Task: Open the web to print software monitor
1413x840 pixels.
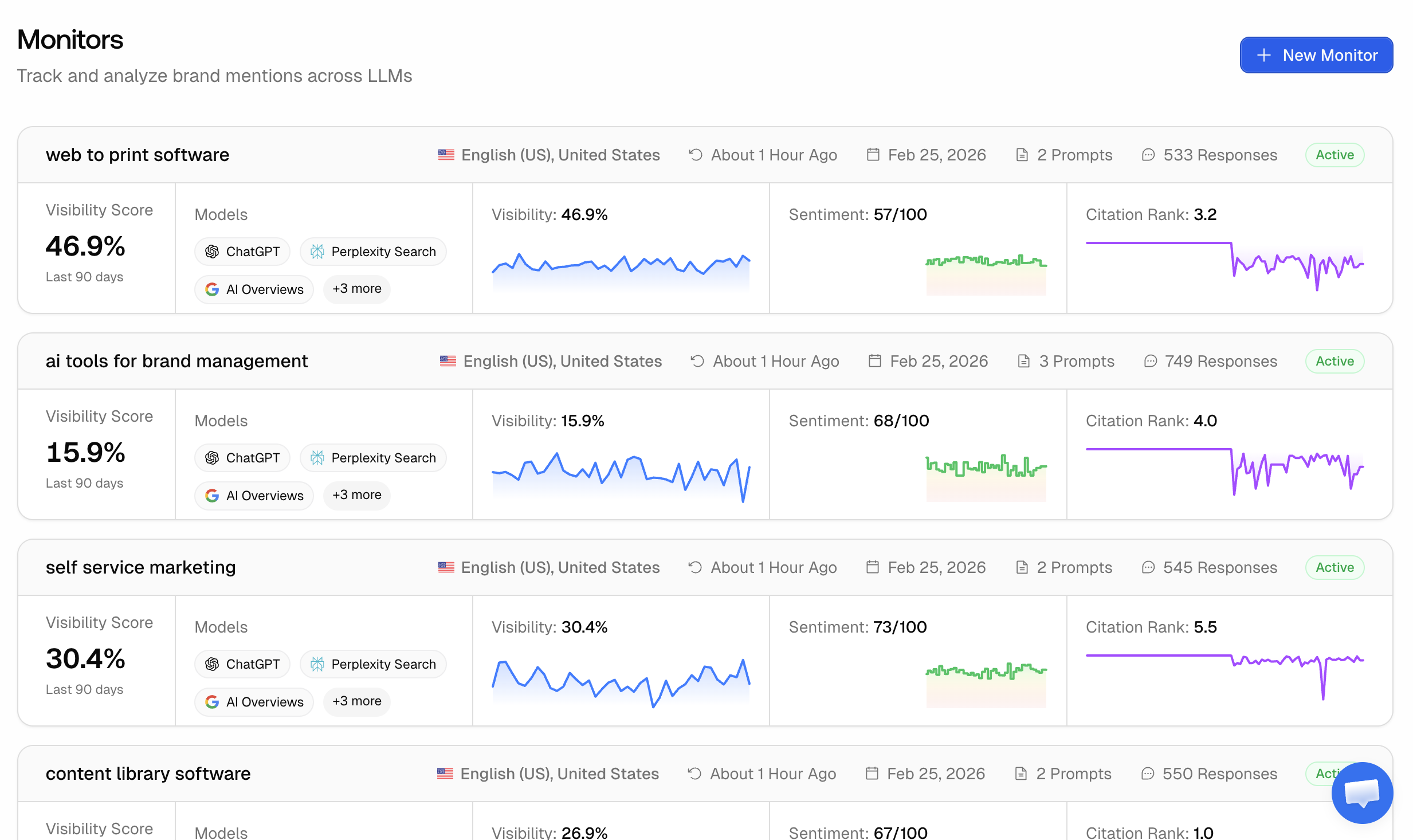Action: (x=138, y=155)
